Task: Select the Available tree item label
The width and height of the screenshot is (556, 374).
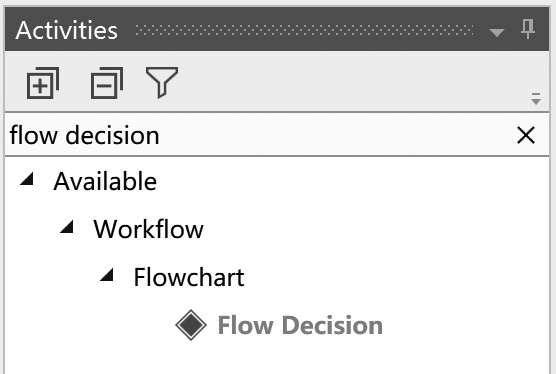Action: (105, 181)
